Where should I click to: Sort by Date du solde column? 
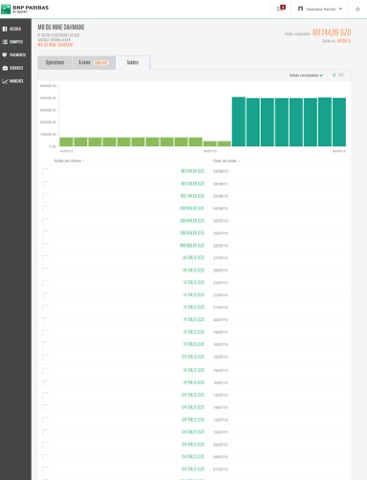coord(226,161)
